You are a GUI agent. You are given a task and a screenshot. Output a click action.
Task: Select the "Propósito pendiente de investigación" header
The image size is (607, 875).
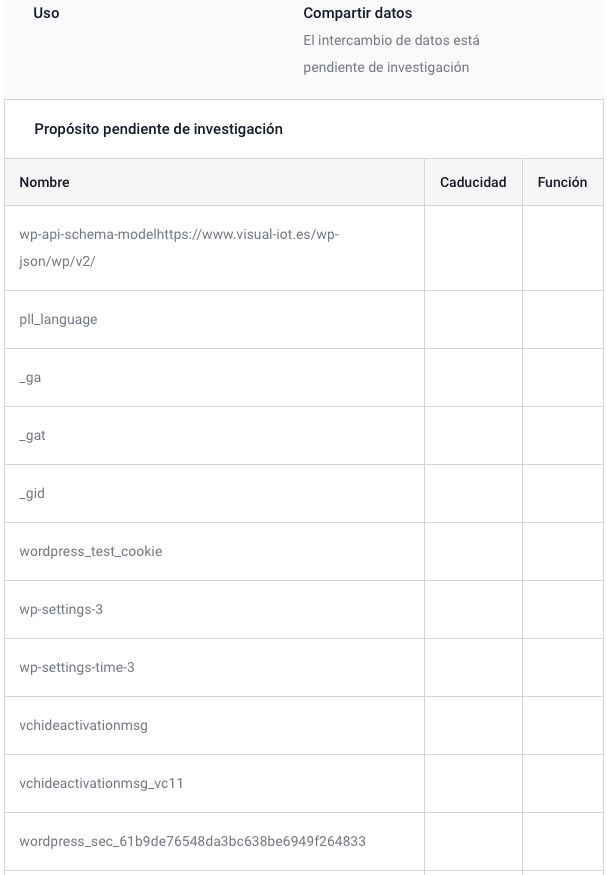click(x=158, y=129)
